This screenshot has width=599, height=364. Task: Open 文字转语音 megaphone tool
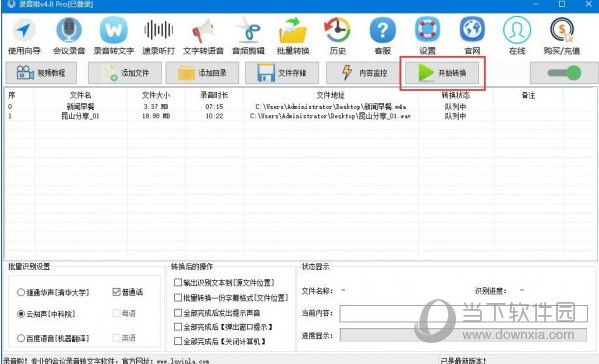point(203,36)
